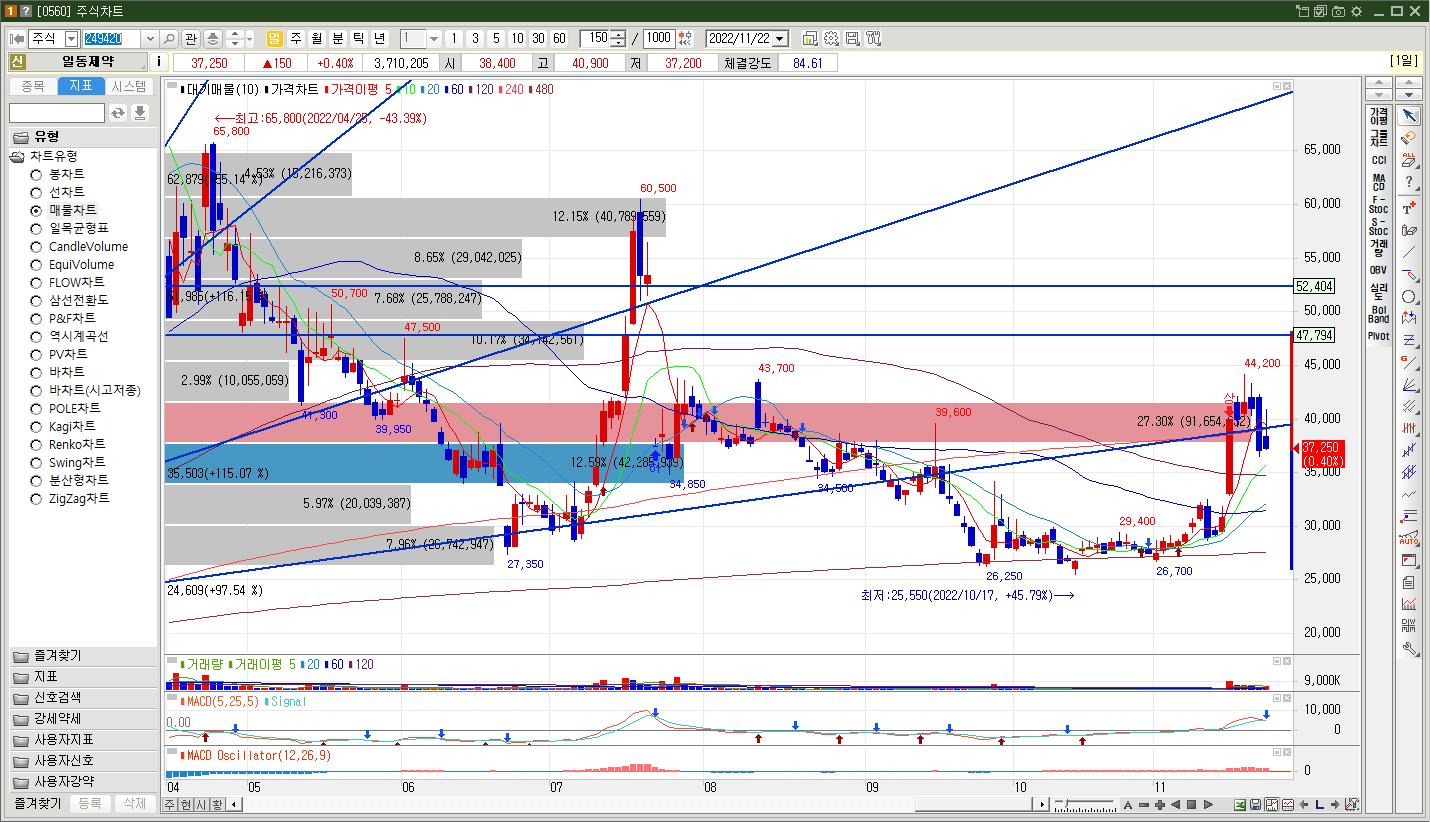Switch to the 종목 tab
Screen dimensions: 1430x822
point(33,87)
